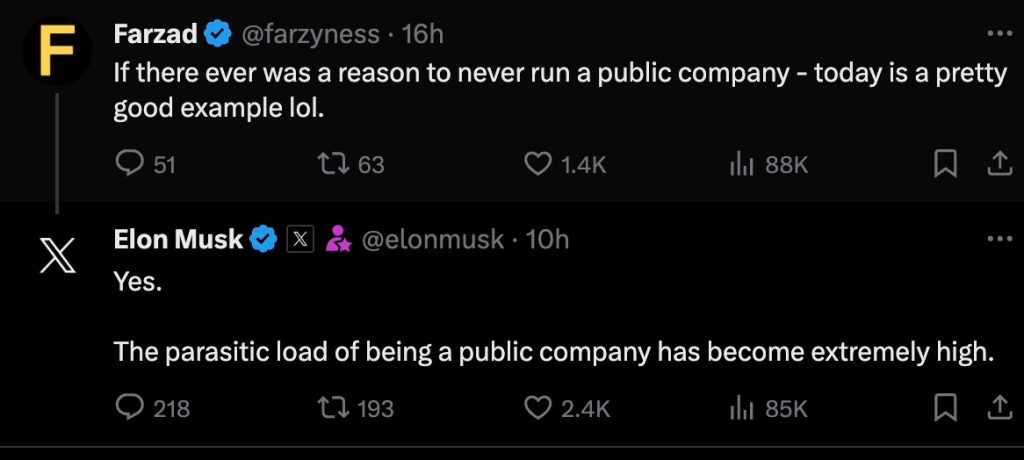View analytics for Elon Musk's tweet
Image resolution: width=1024 pixels, height=460 pixels.
[740, 408]
